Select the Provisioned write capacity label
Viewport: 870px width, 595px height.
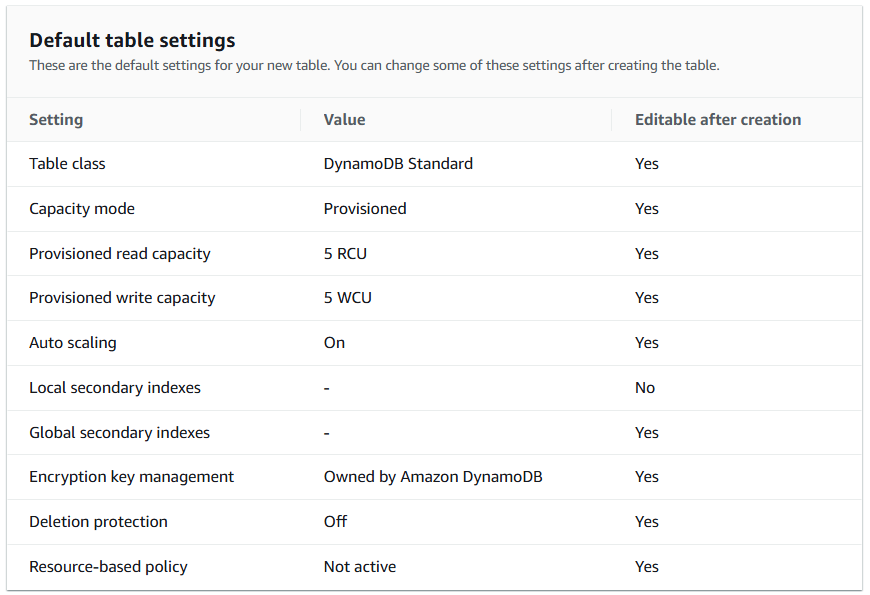[122, 298]
